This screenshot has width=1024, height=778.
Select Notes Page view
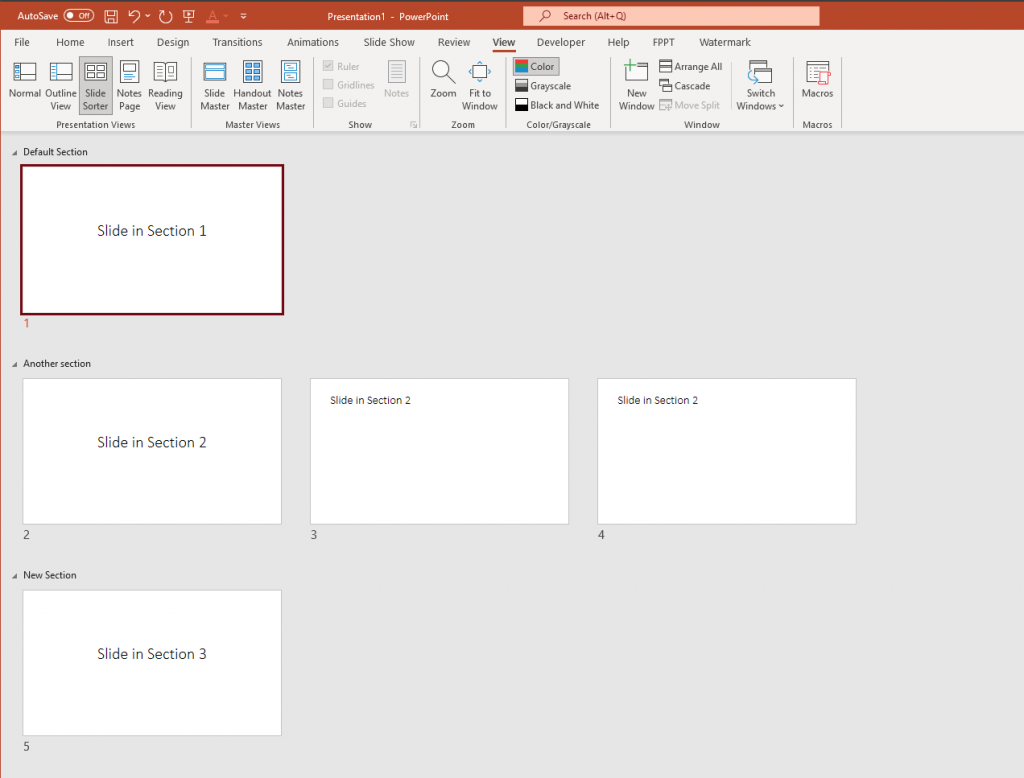click(129, 85)
